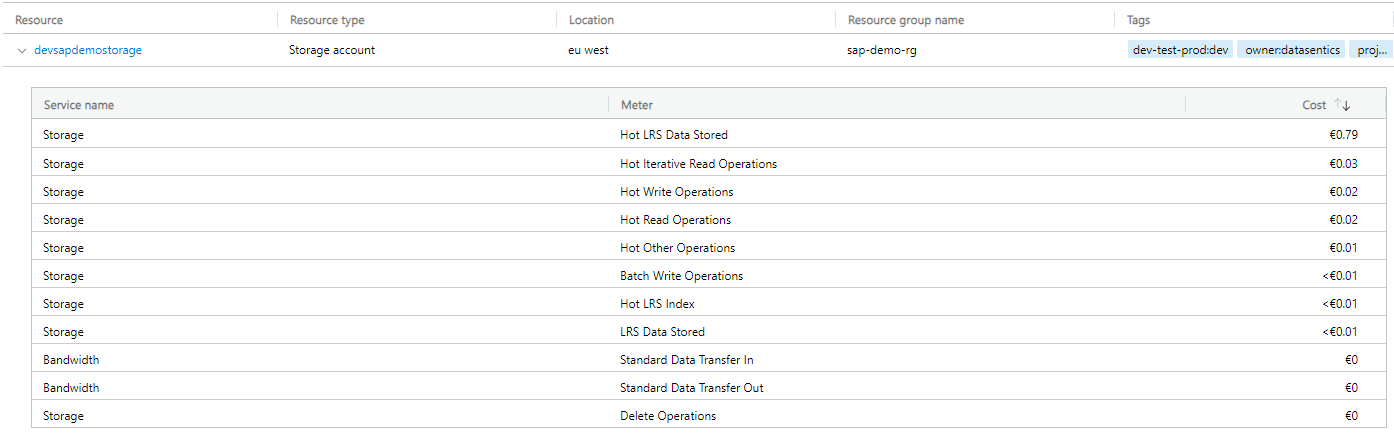Click Storage service in Hot LRS Data Stored row
Screen dimensions: 1394x438
click(x=63, y=135)
